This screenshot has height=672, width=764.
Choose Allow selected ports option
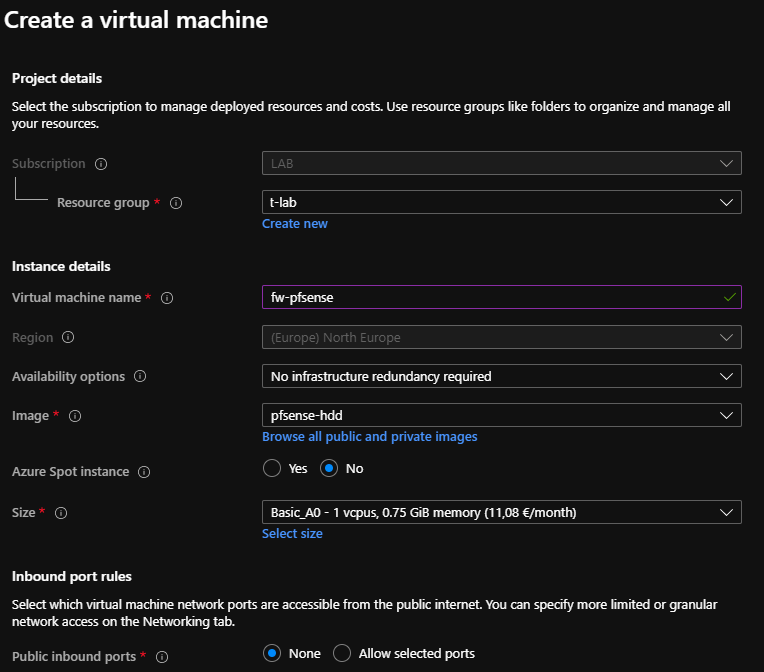342,653
